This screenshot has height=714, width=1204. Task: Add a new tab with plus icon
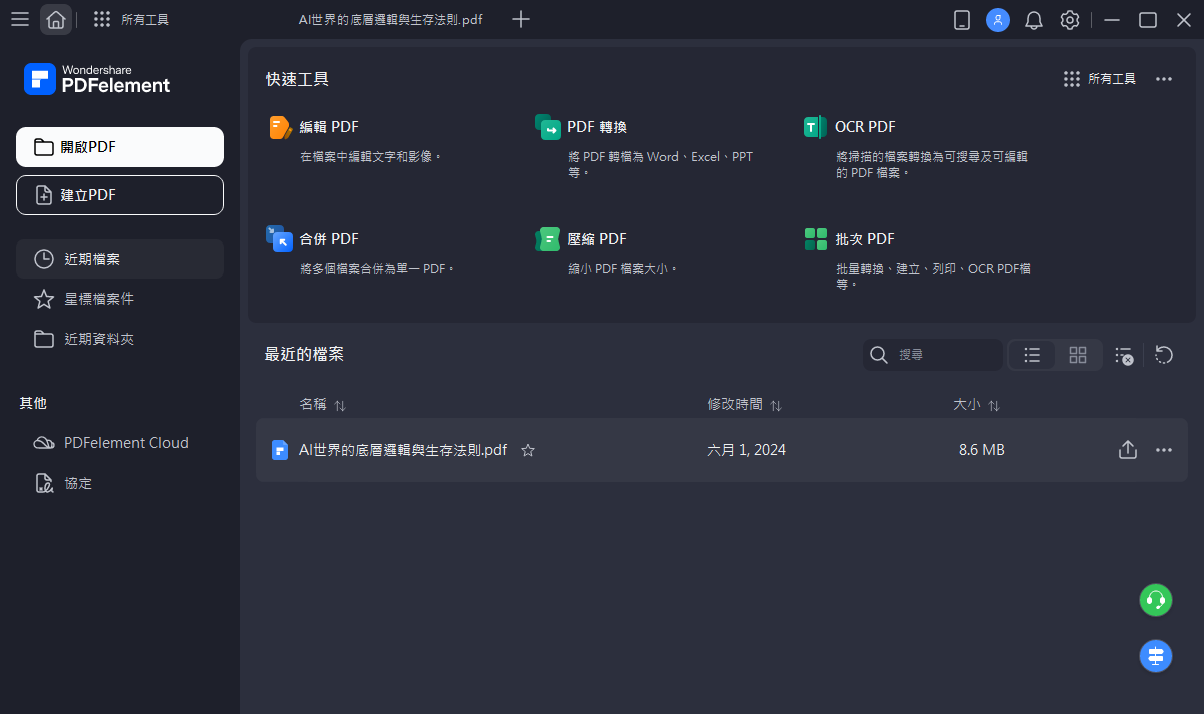click(520, 20)
